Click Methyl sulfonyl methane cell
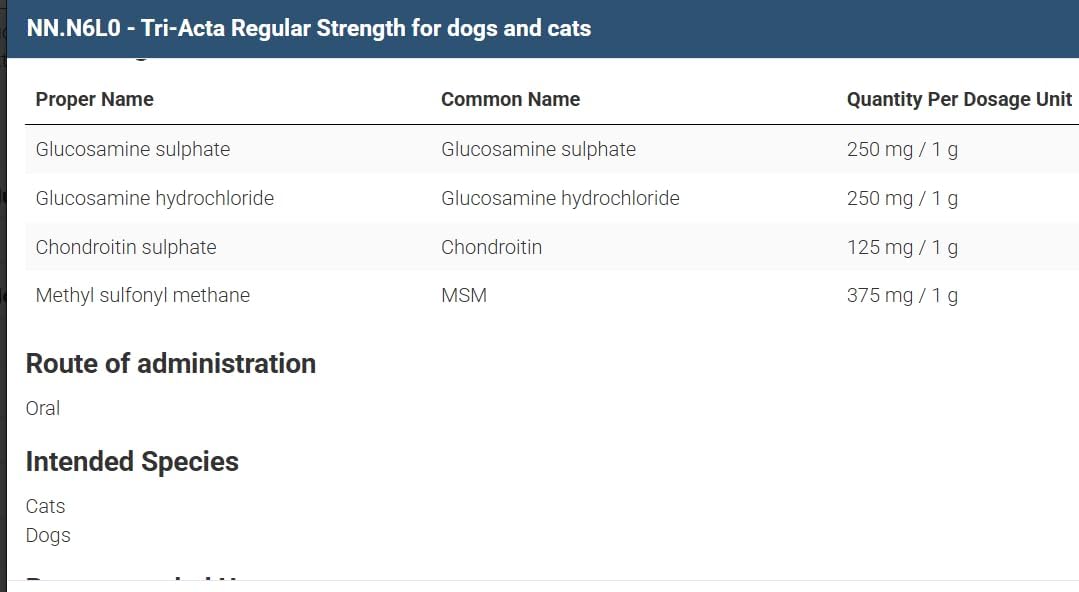The width and height of the screenshot is (1079, 592). pos(142,295)
